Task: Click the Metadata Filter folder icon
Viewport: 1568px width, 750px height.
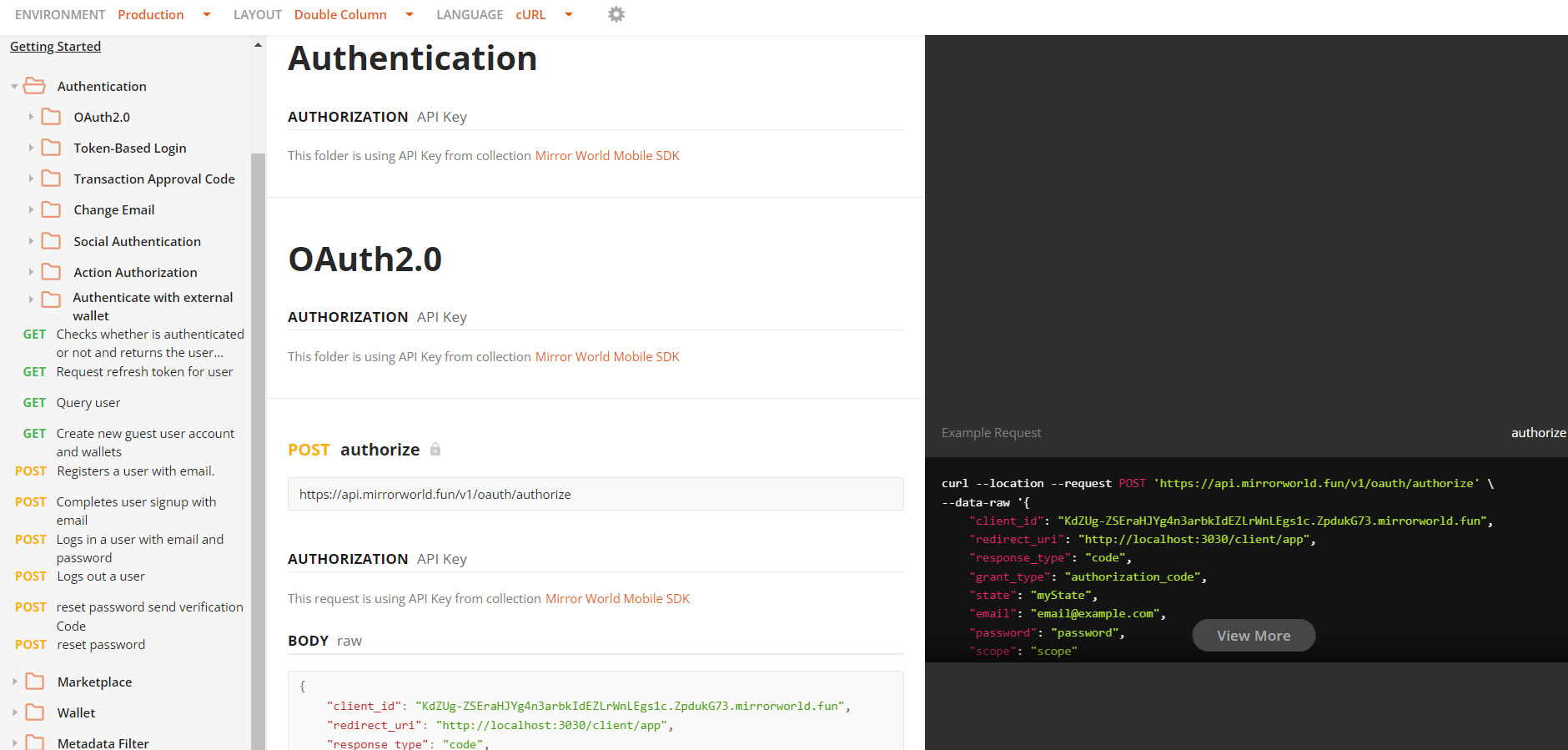Action: coord(35,742)
